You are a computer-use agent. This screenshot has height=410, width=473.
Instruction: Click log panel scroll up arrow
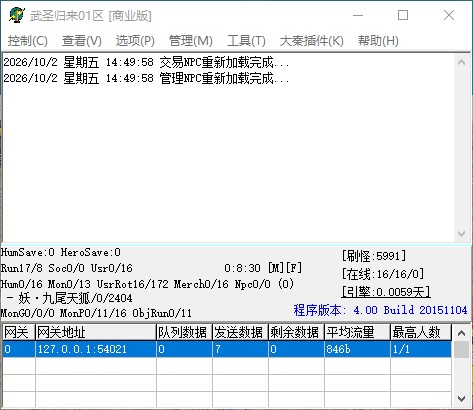coord(462,62)
